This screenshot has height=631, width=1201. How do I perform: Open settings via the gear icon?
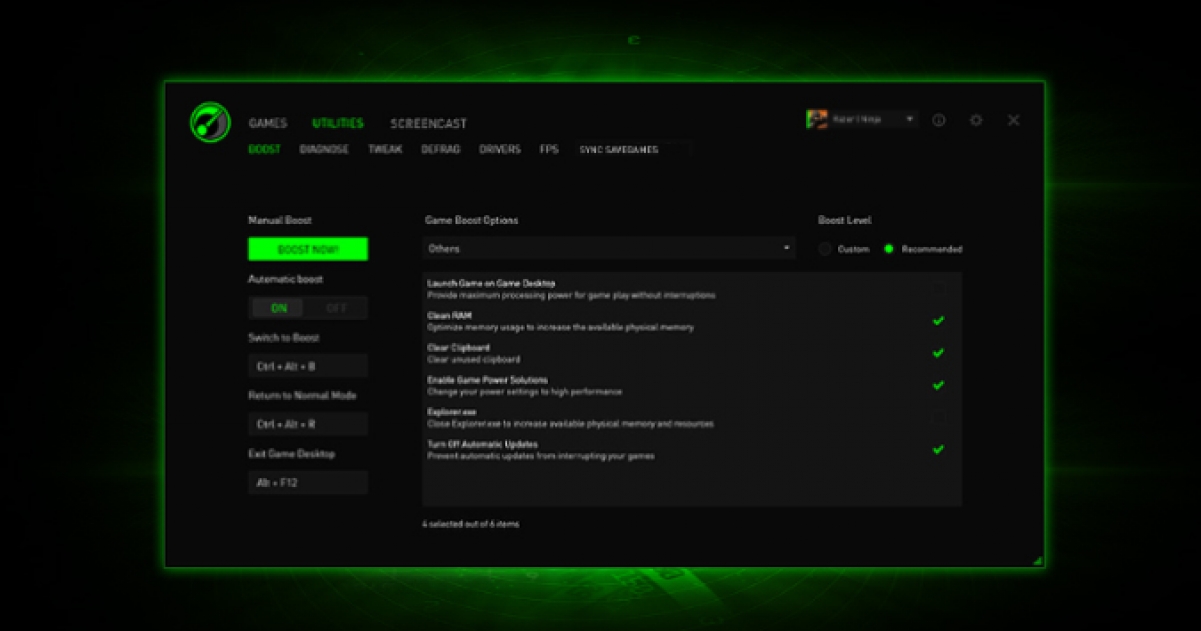pos(976,120)
